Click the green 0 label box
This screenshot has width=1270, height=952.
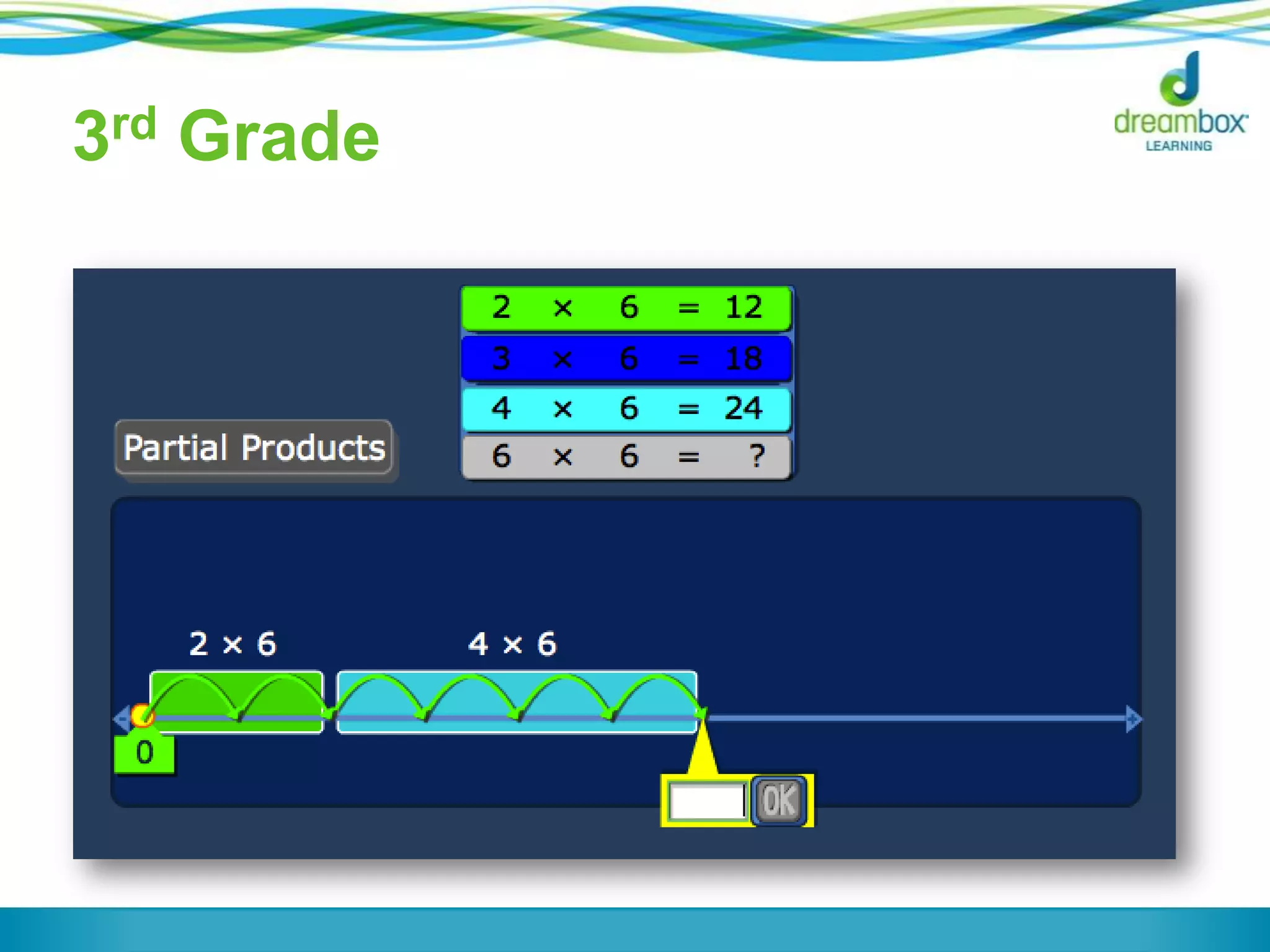pos(144,753)
